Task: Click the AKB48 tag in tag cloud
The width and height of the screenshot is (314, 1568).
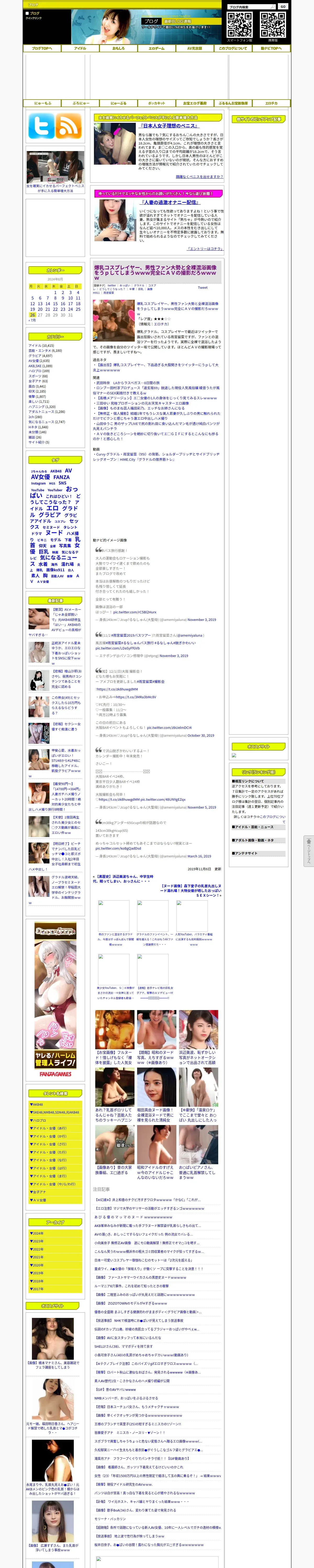Action: (x=55, y=471)
